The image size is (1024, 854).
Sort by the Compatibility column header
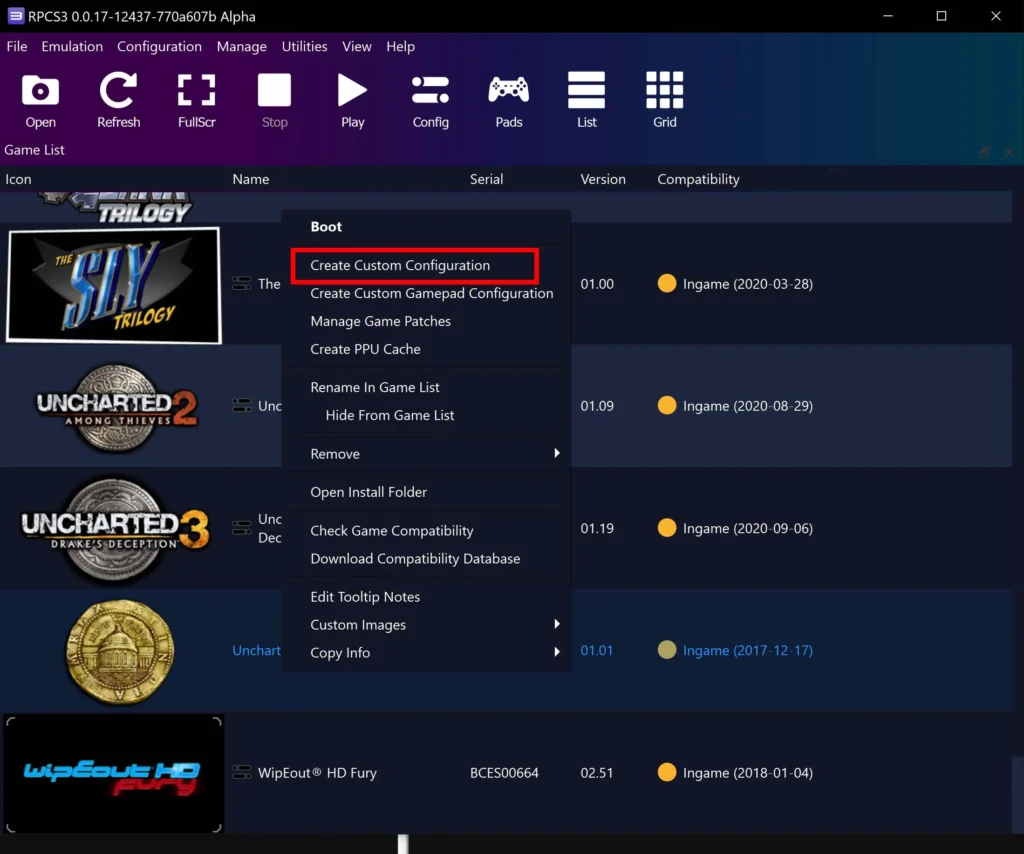pos(698,179)
